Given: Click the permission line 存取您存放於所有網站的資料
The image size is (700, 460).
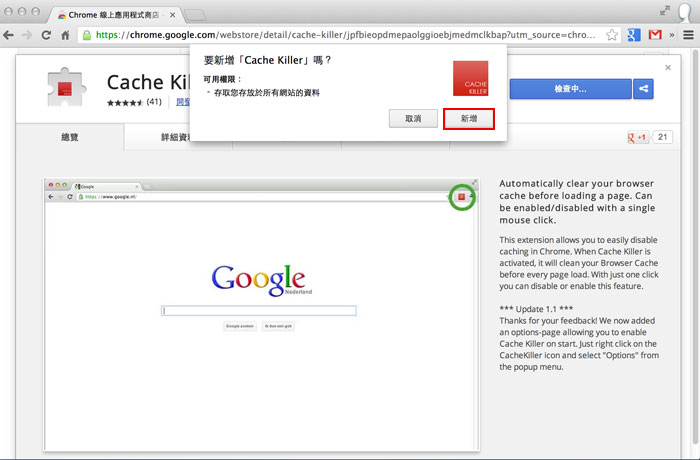Looking at the screenshot, I should 267,93.
